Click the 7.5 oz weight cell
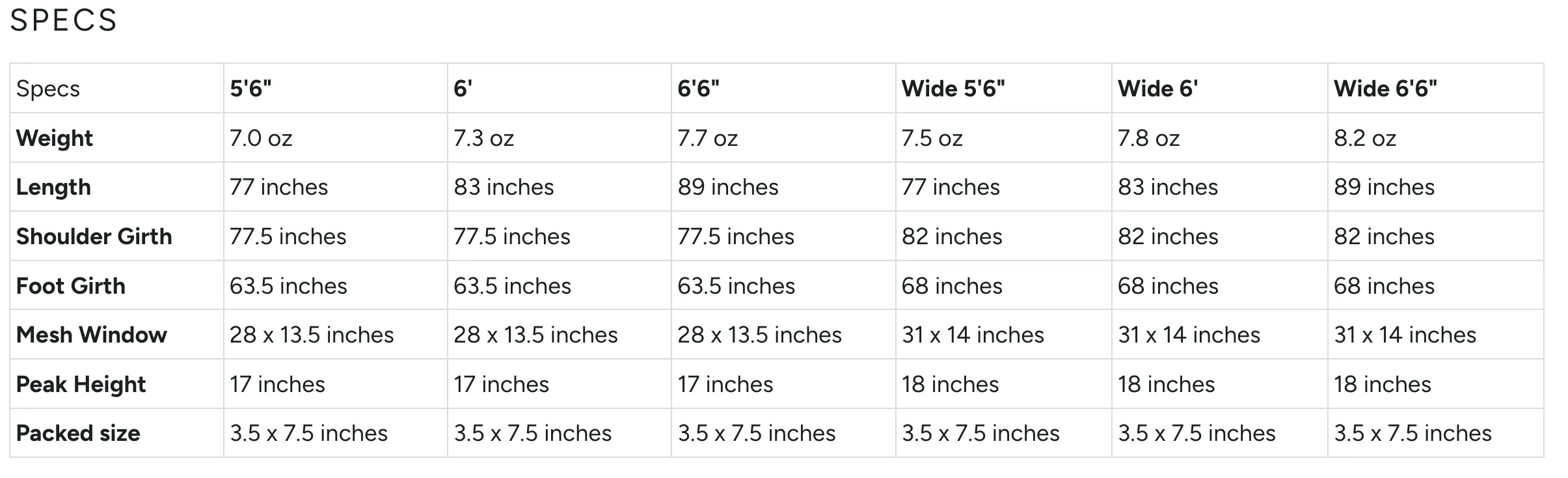The height and width of the screenshot is (478, 1568). pyautogui.click(x=932, y=138)
